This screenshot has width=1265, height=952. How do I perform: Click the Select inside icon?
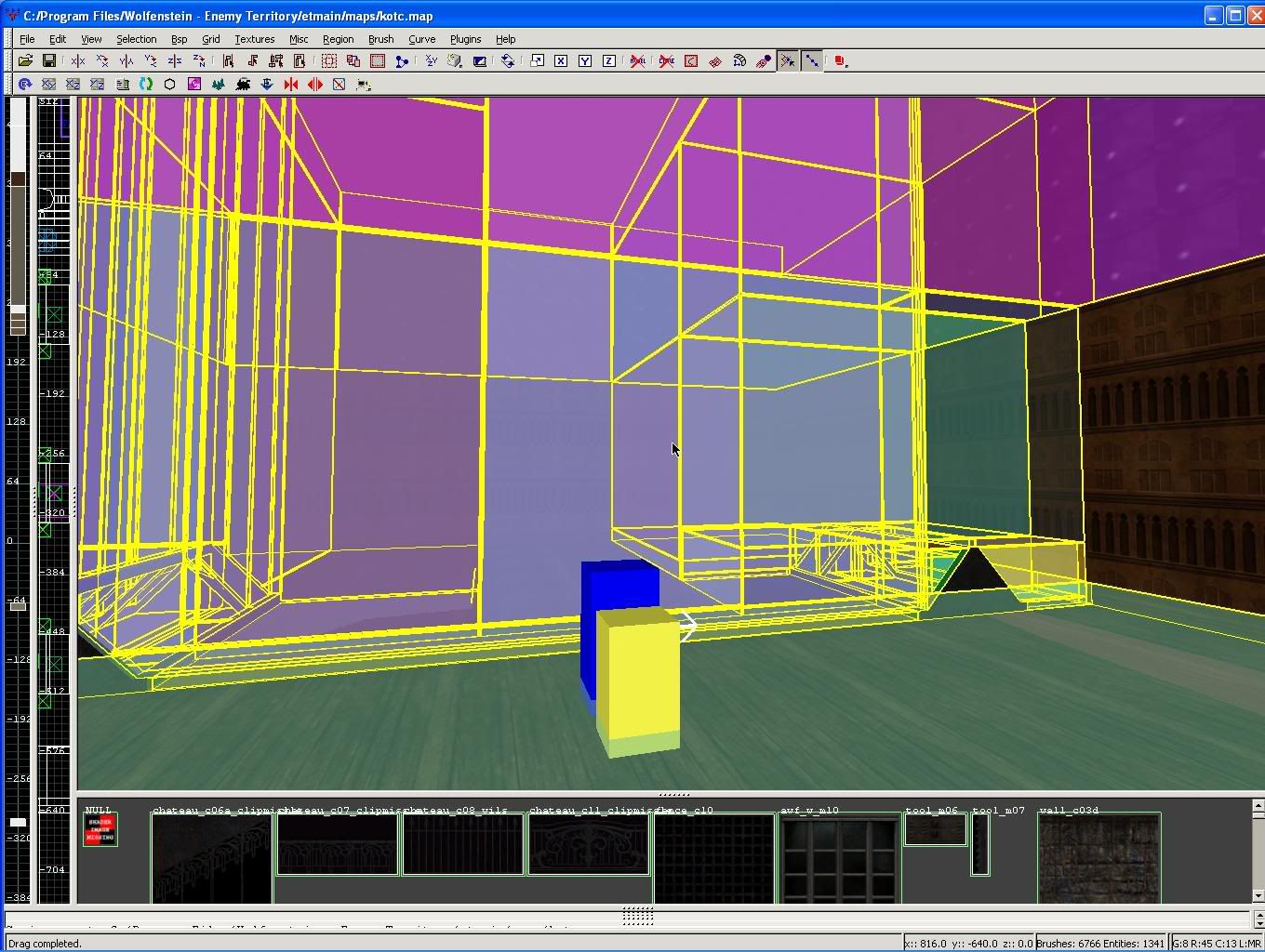(x=300, y=60)
